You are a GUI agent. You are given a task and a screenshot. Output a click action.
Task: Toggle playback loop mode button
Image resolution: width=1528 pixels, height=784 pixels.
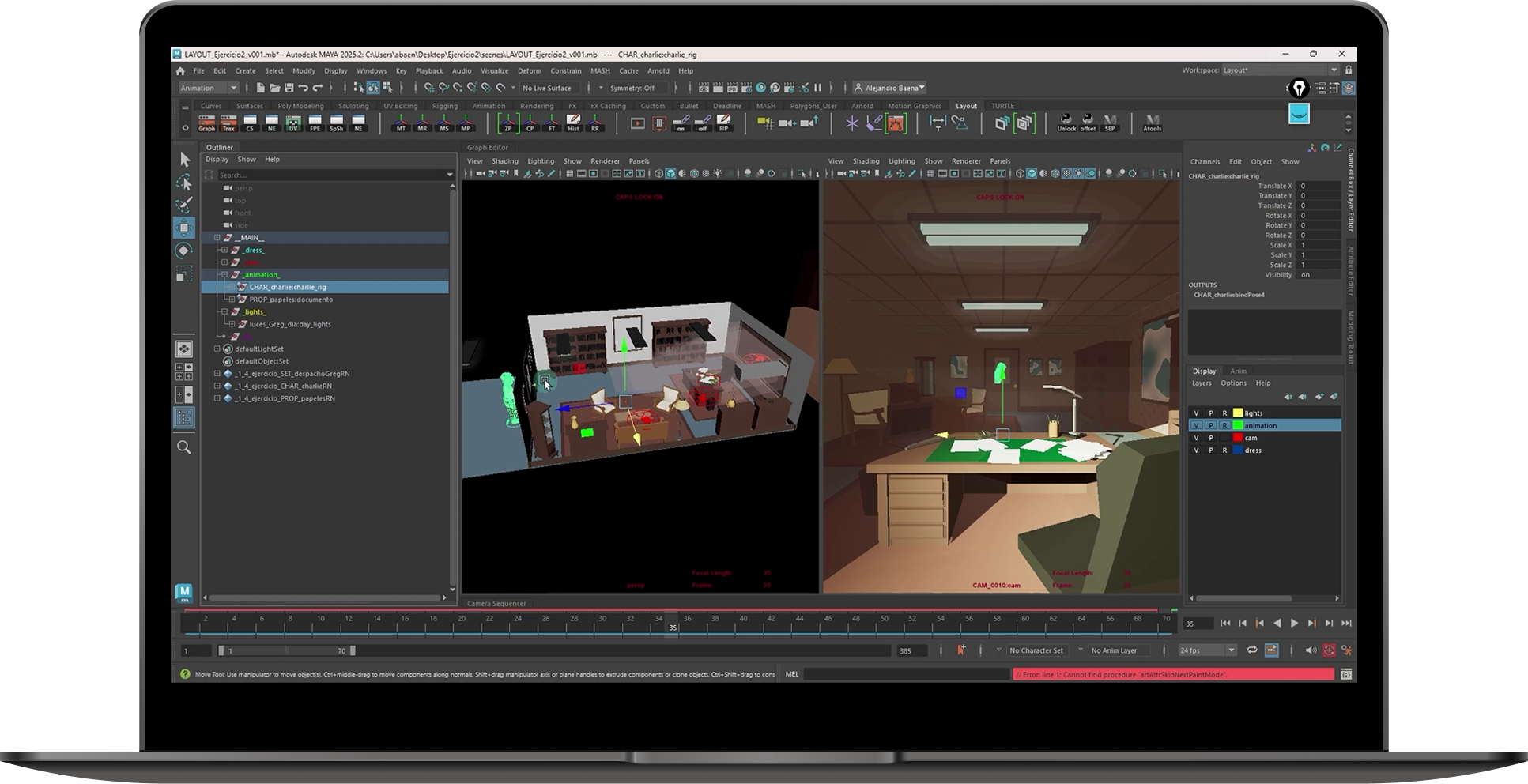click(x=1252, y=650)
